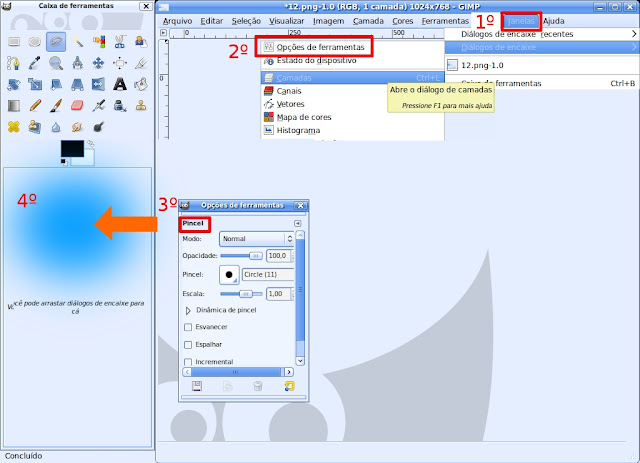Open the highlighted Diálogos de encaixe submenu

[542, 47]
